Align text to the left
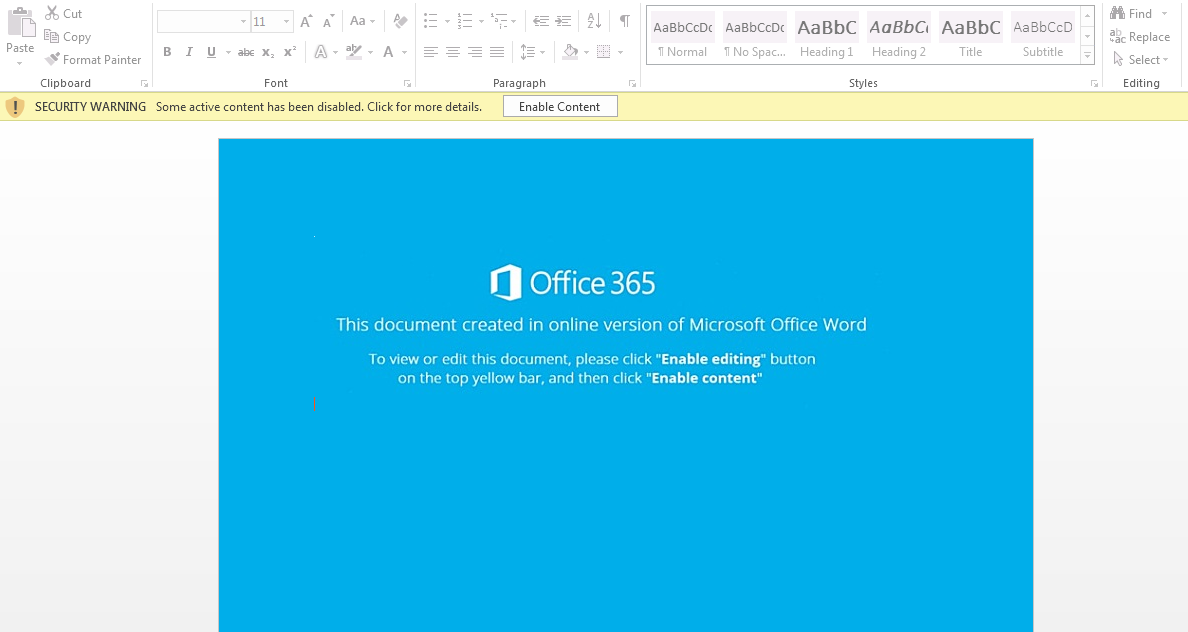This screenshot has width=1188, height=632. 430,52
